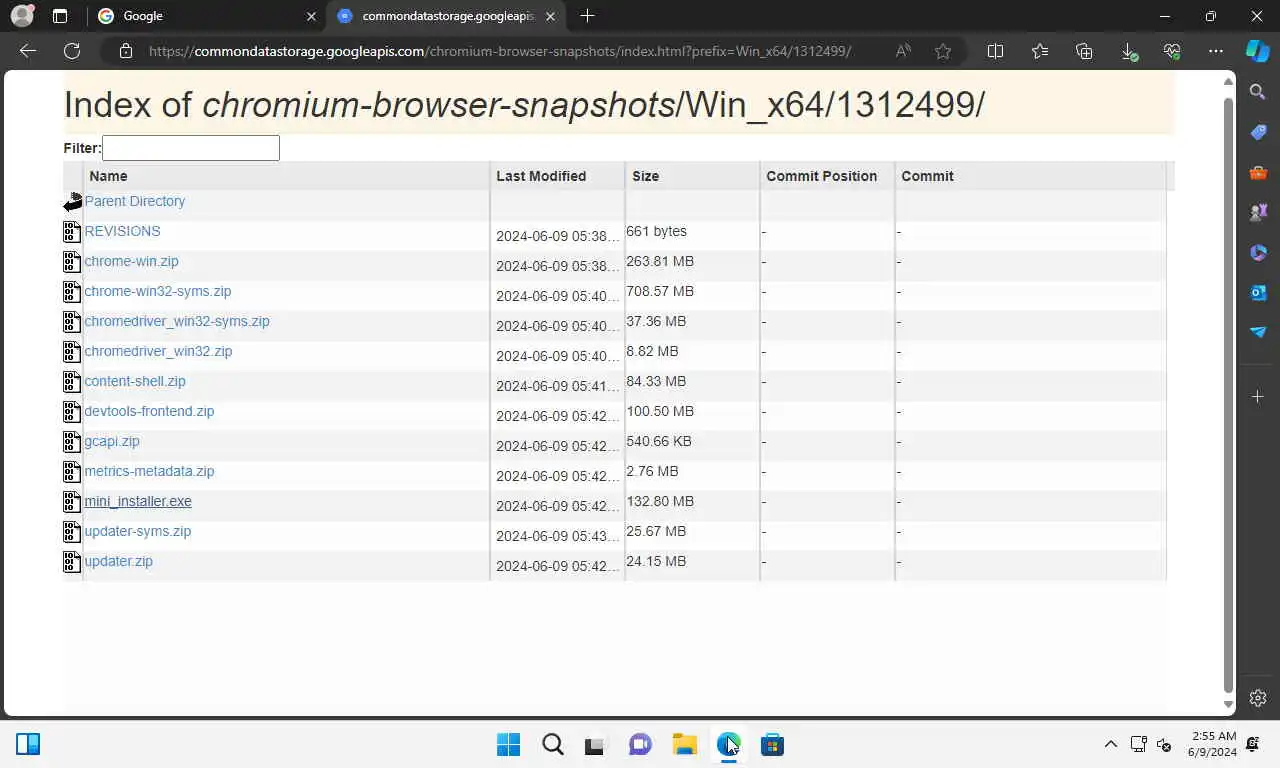Select the 263.81 MB size cell

point(660,261)
